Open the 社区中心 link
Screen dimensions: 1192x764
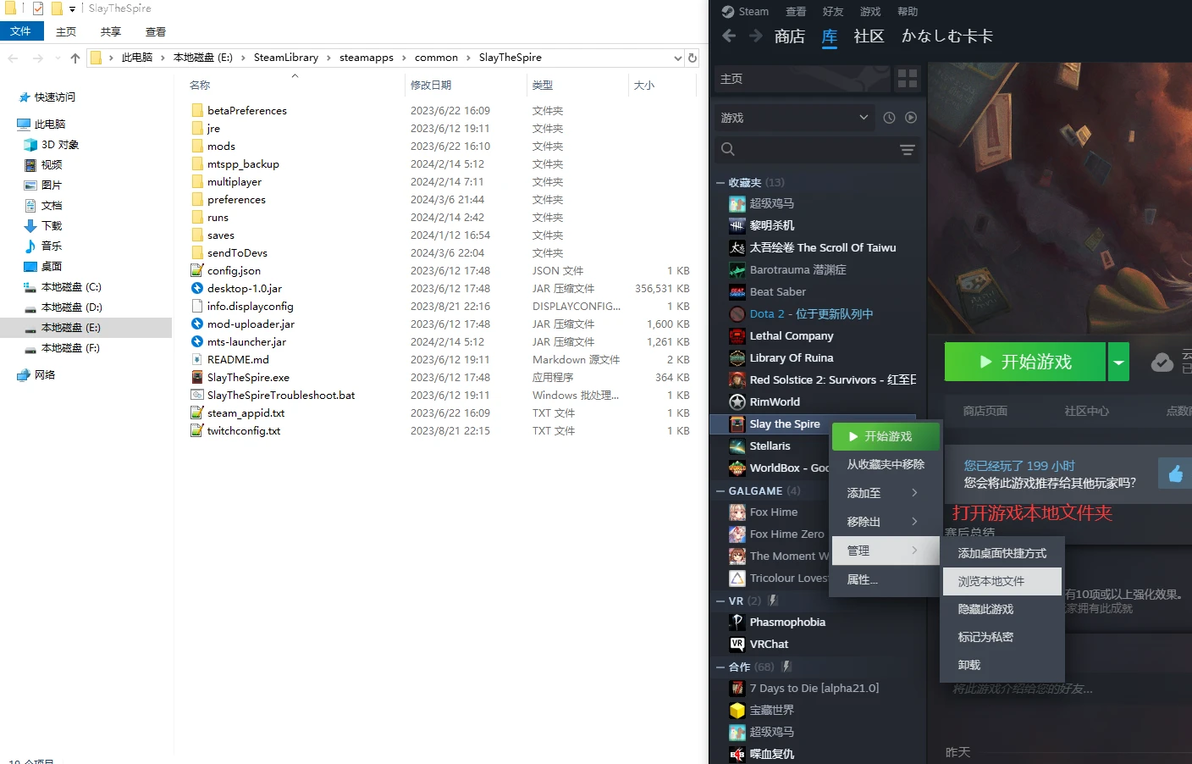1086,411
